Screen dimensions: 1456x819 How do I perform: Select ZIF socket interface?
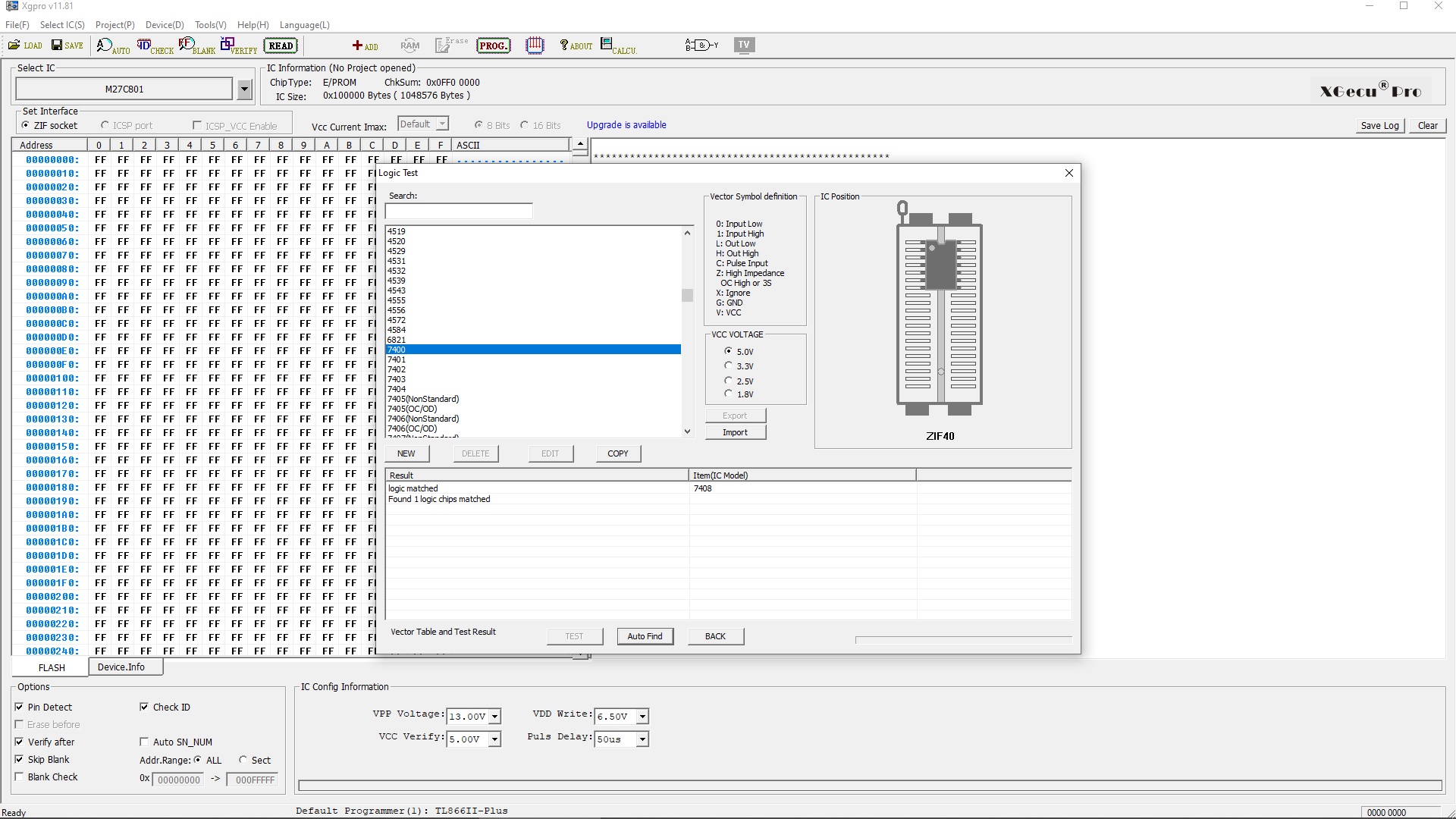(x=49, y=126)
